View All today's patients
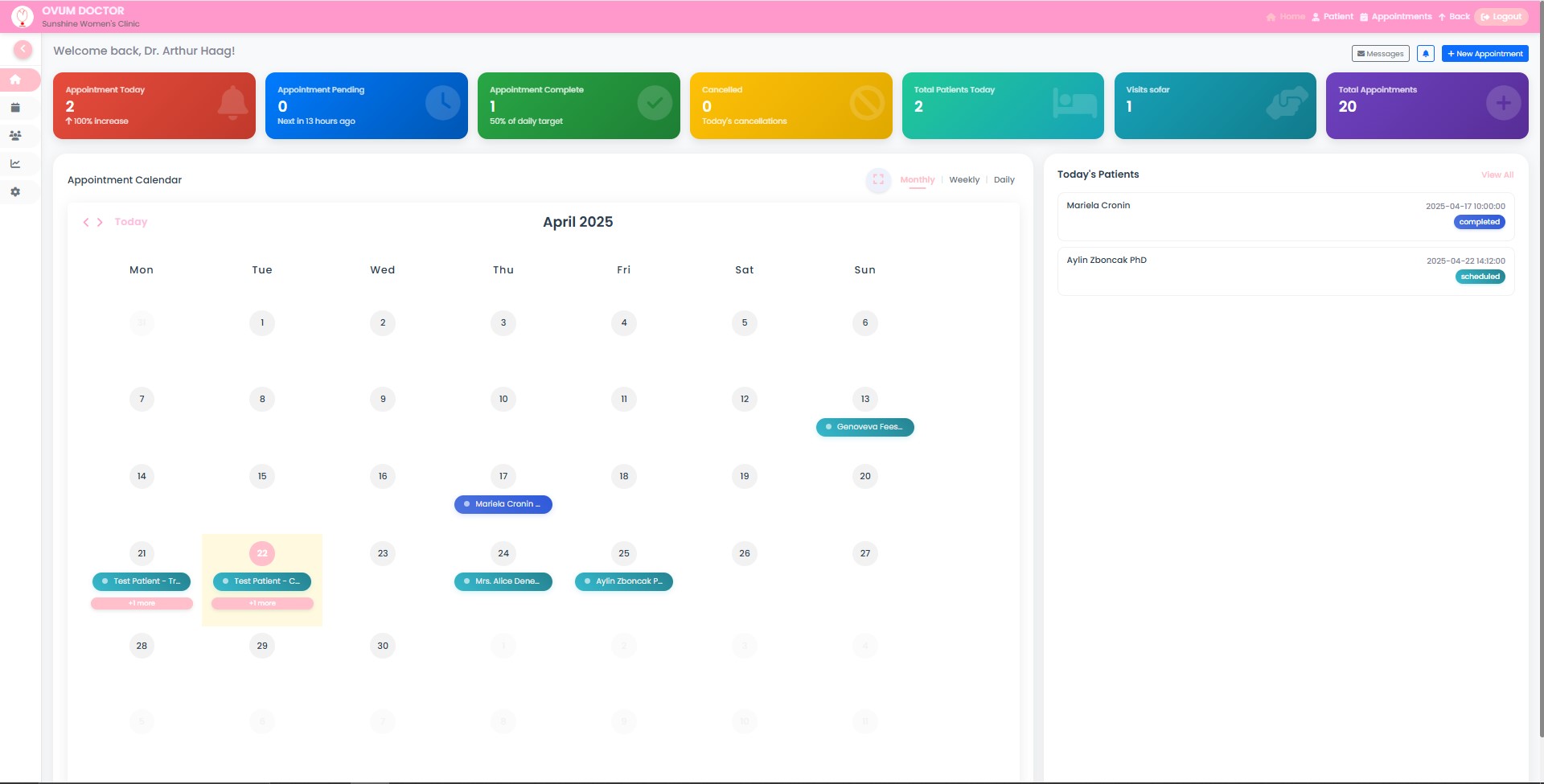Viewport: 1544px width, 784px height. pos(1497,174)
